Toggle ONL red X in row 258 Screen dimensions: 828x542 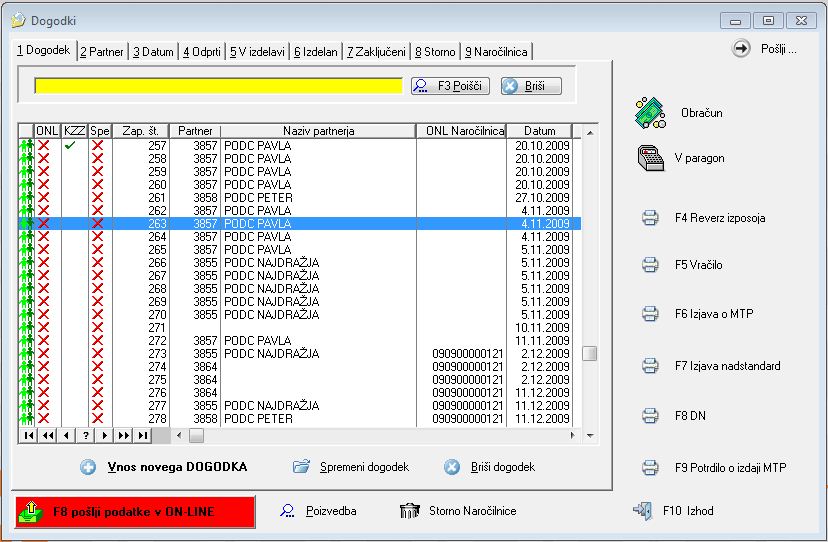click(44, 159)
